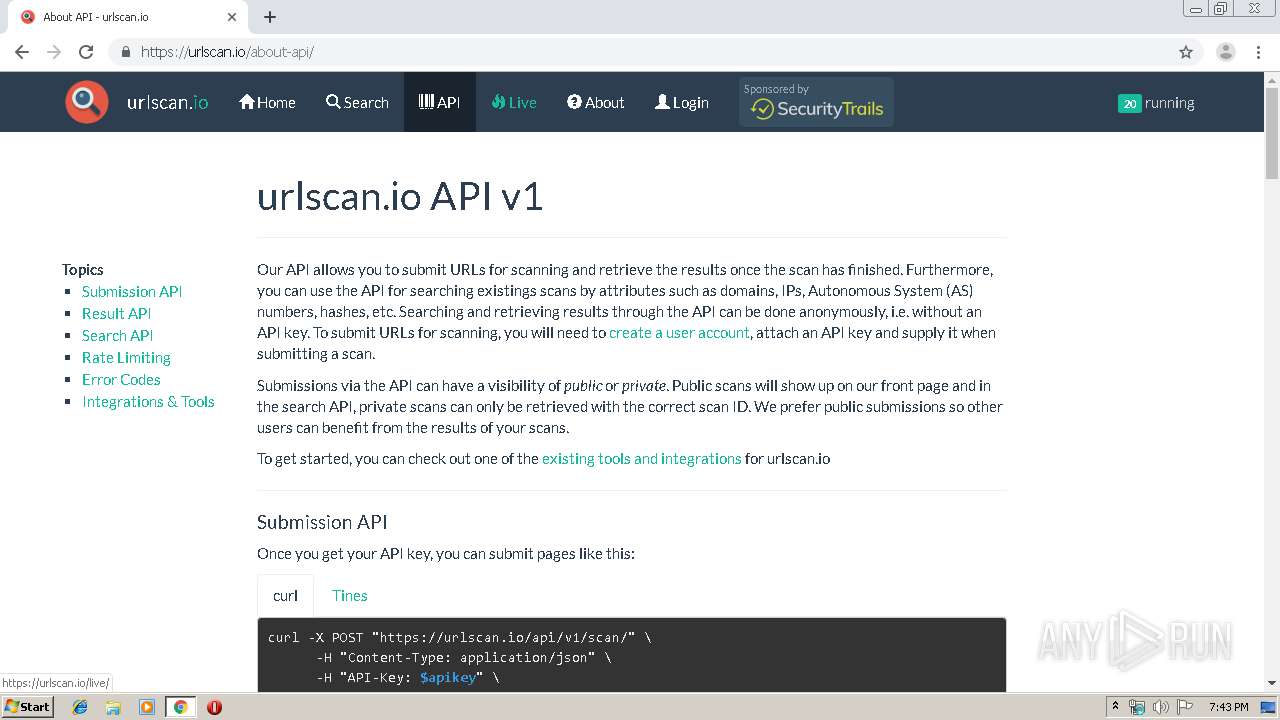Go to Home in site navigation
1280x720 pixels.
point(267,102)
